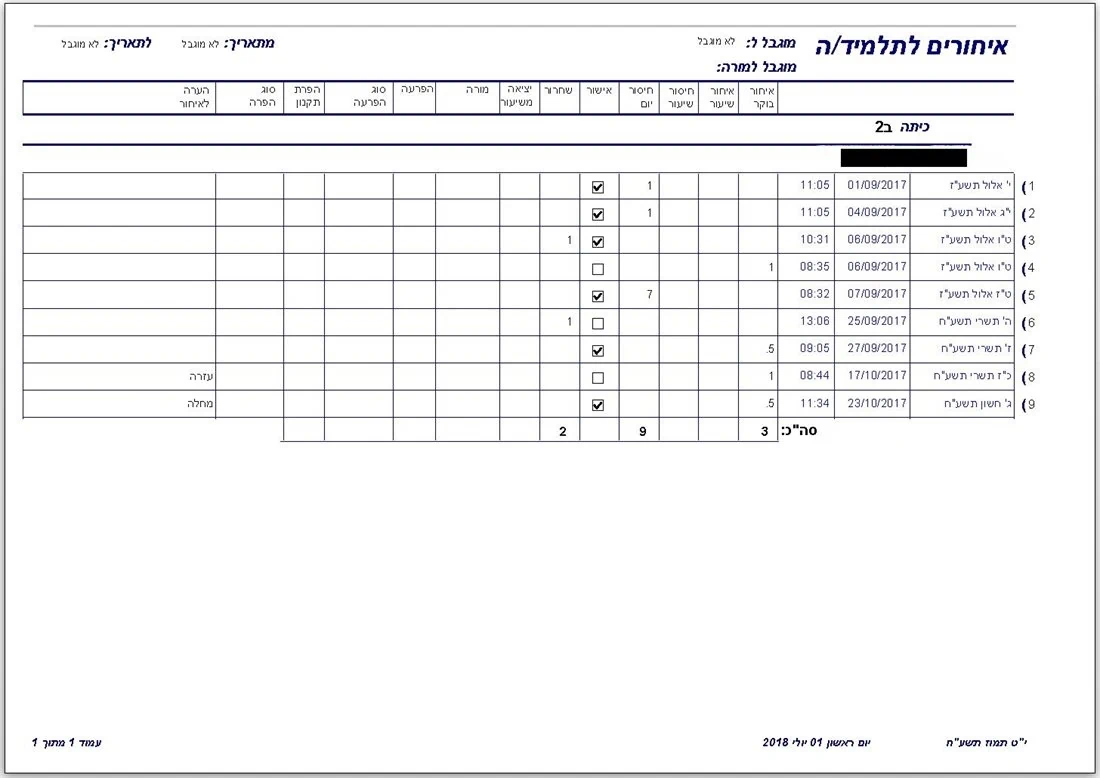The image size is (1100, 778).
Task: Click the time value 11:34
Action: (814, 403)
